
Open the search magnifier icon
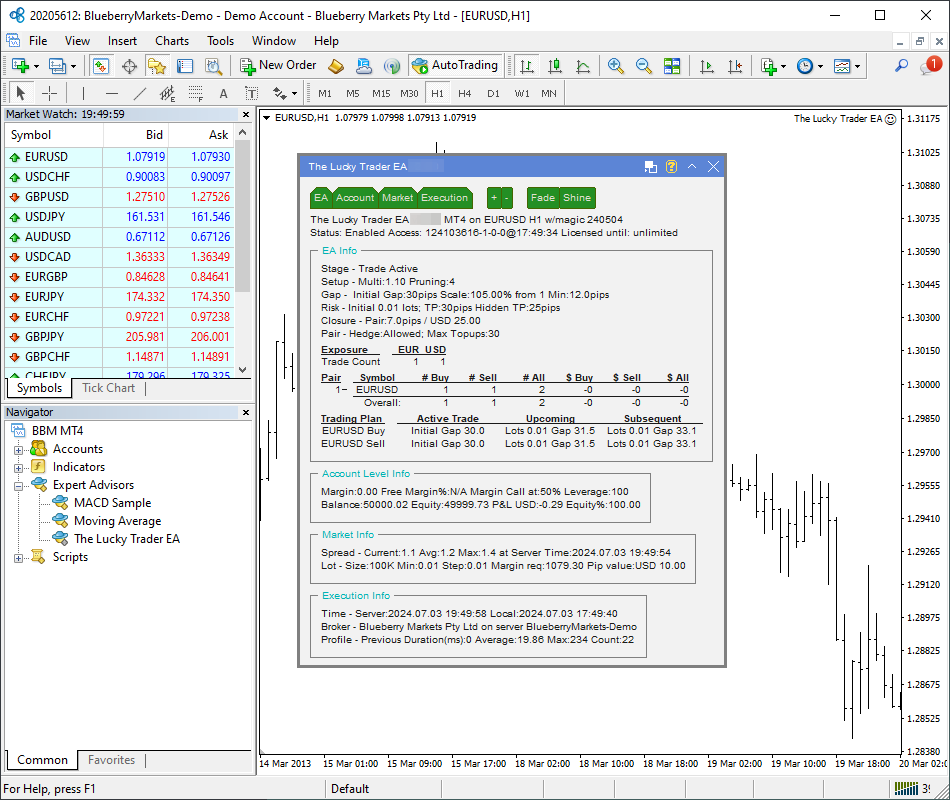click(902, 65)
